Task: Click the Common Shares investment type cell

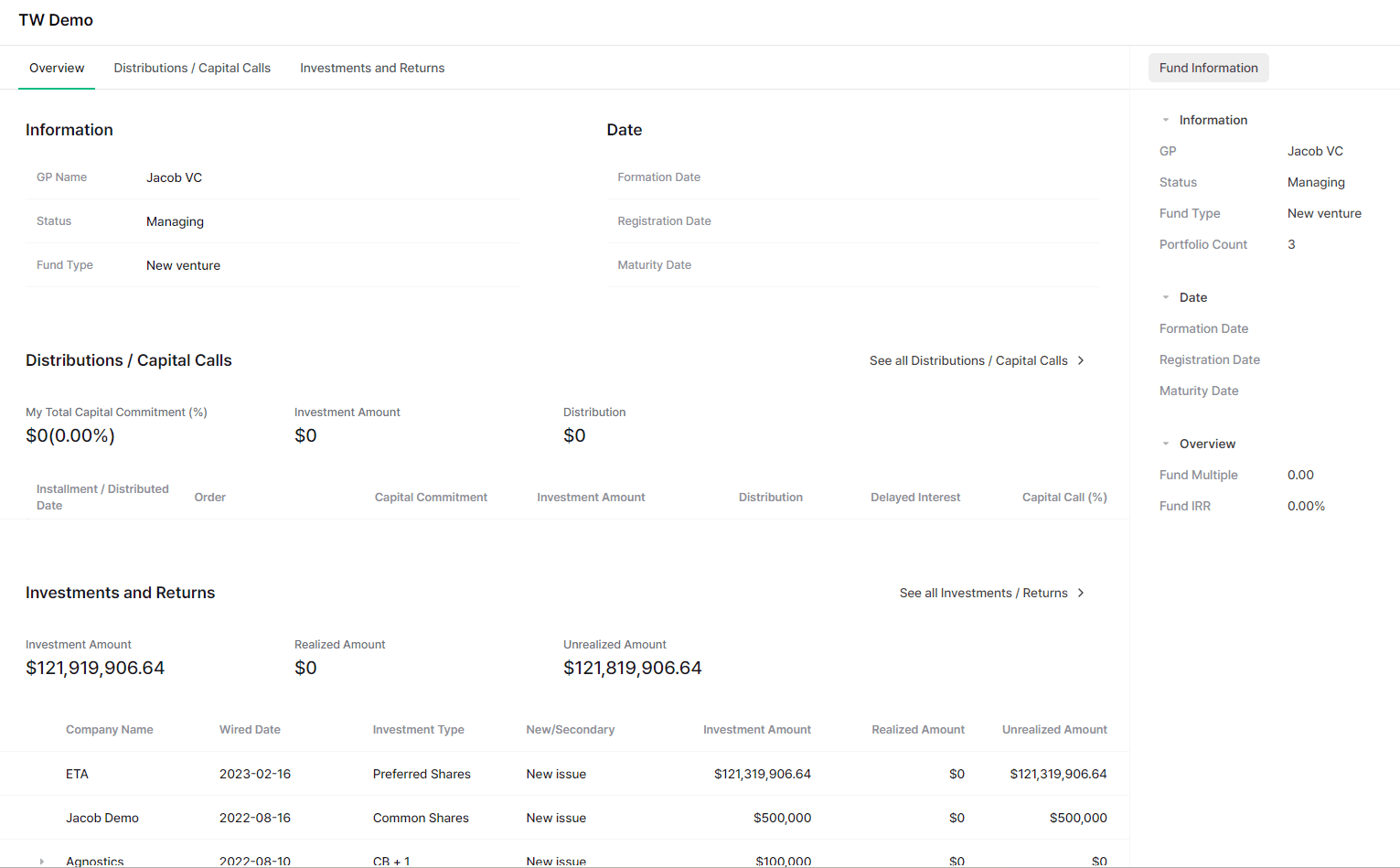Action: coord(421,818)
